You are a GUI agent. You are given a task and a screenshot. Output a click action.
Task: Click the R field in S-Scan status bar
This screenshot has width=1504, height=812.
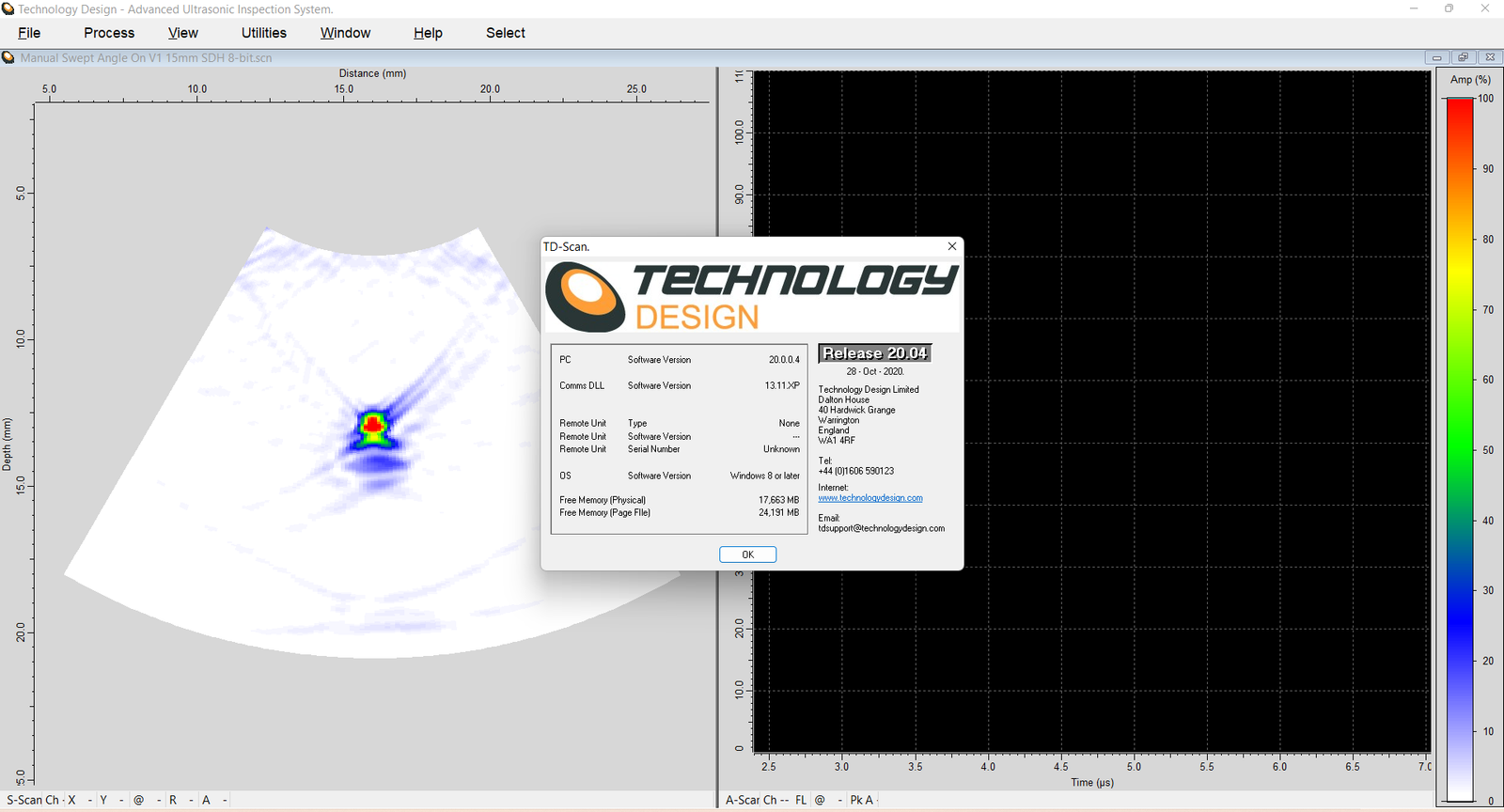(x=173, y=800)
